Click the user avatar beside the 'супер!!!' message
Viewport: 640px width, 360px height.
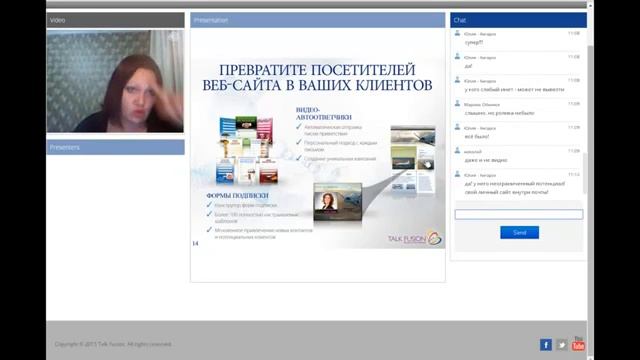(457, 33)
